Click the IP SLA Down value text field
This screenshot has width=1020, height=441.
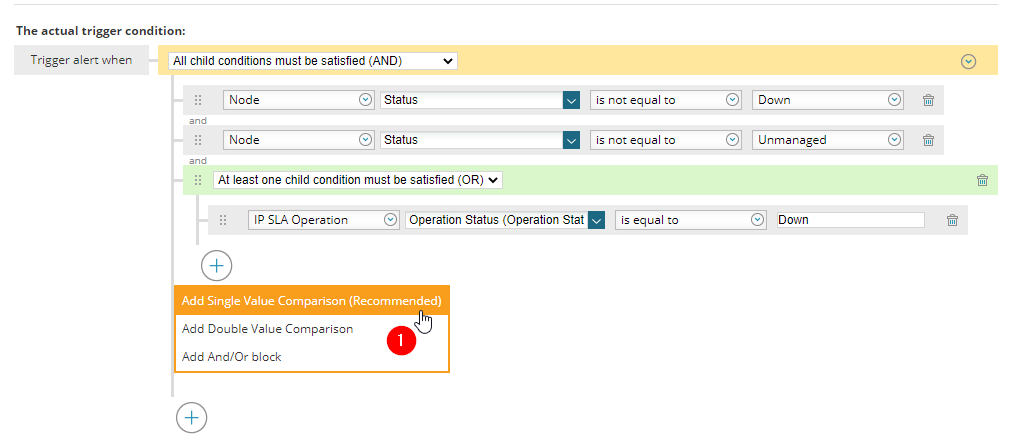tap(851, 220)
